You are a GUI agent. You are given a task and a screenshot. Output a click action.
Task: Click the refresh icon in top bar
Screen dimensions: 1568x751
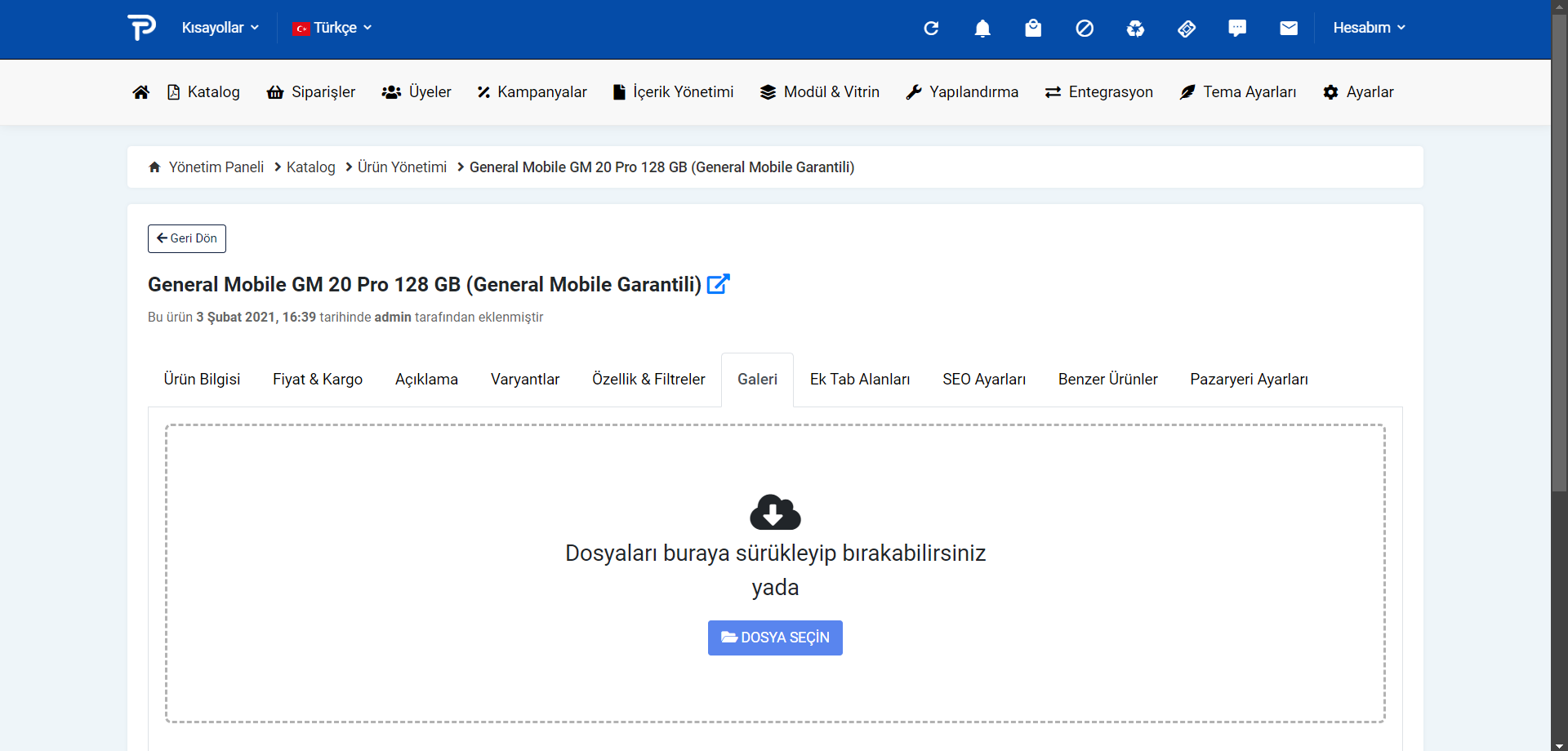pyautogui.click(x=931, y=29)
